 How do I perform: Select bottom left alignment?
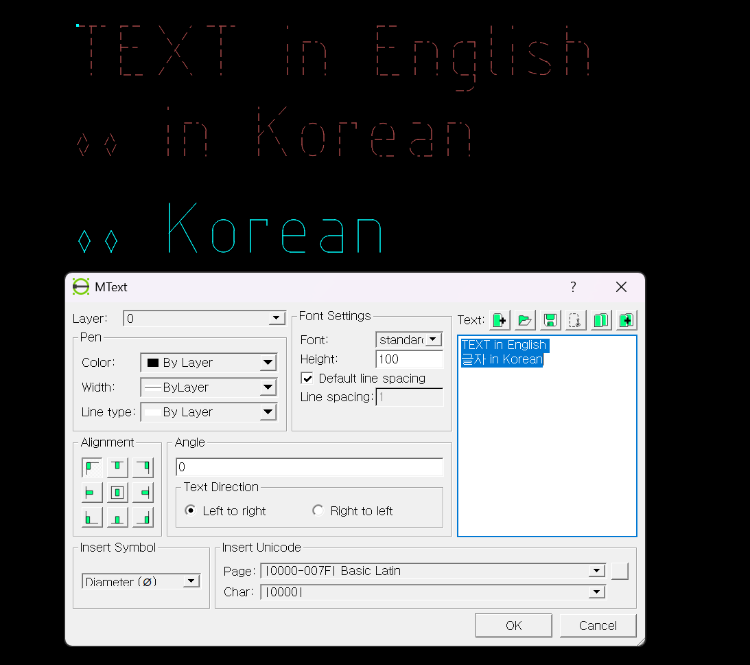[92, 517]
